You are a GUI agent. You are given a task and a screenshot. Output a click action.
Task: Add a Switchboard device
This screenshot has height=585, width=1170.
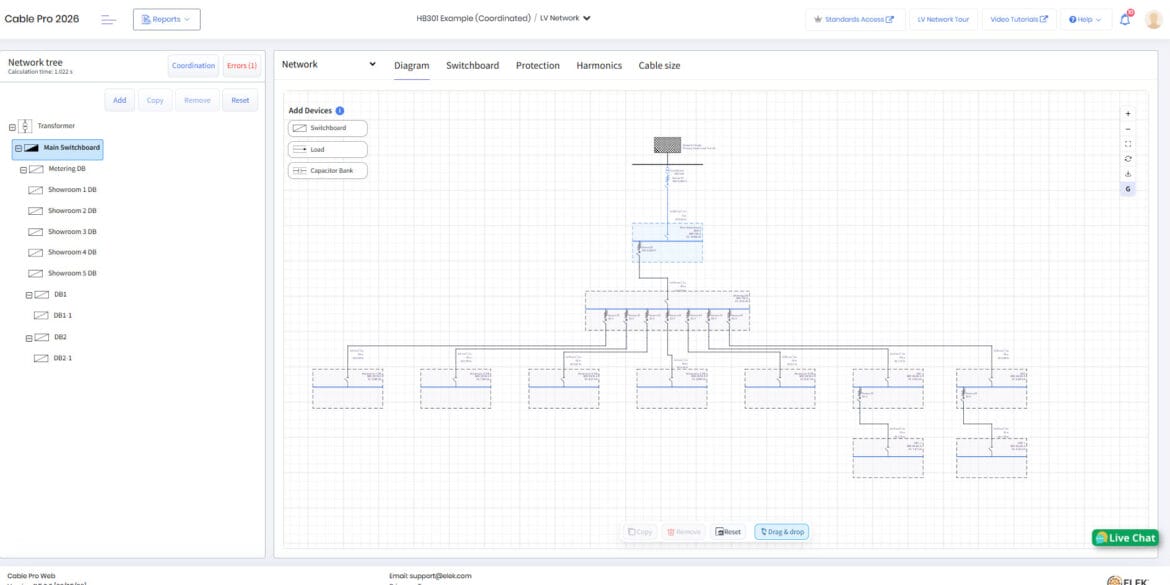pos(328,128)
